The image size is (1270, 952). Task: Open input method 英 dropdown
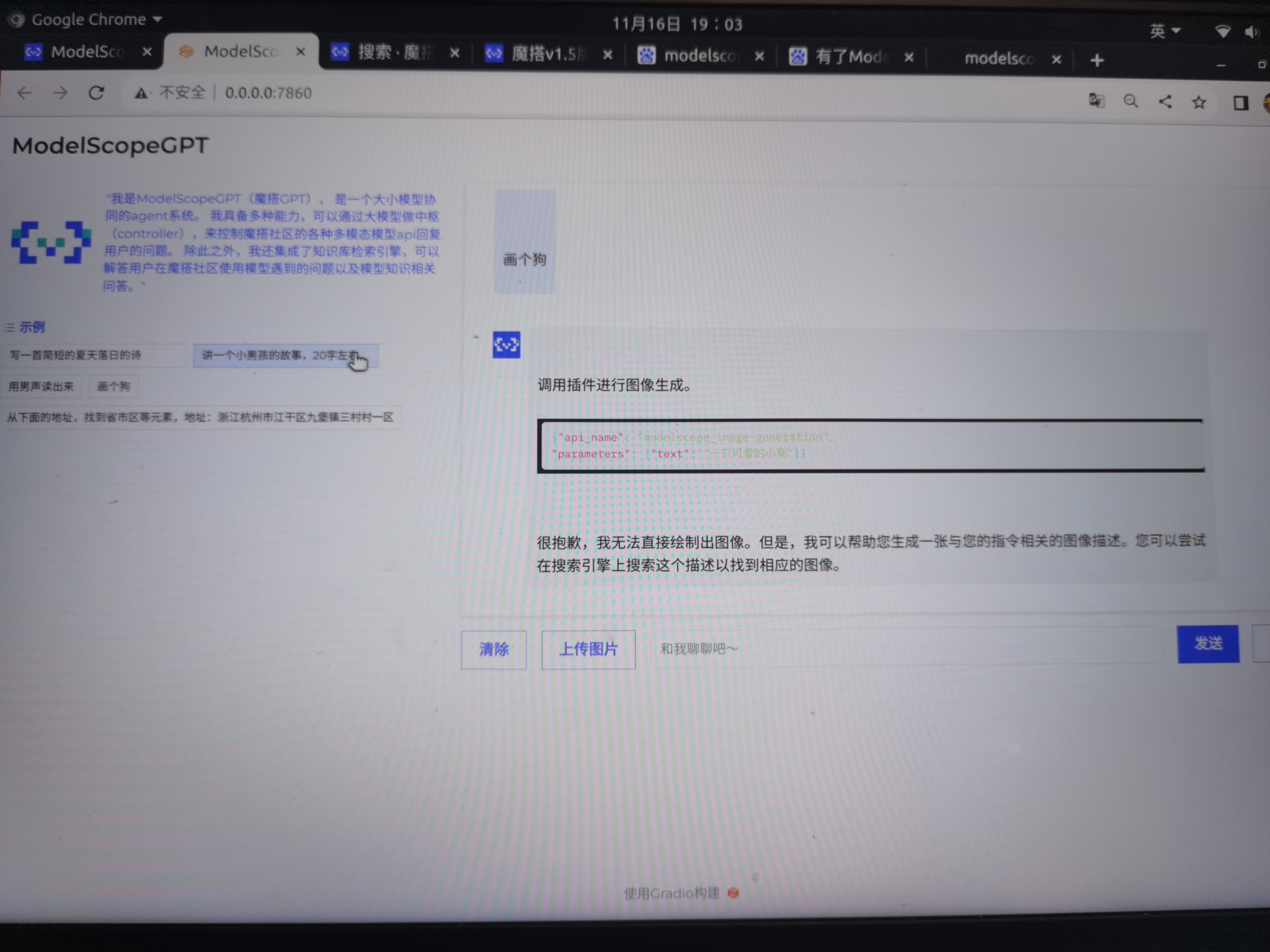[1165, 30]
